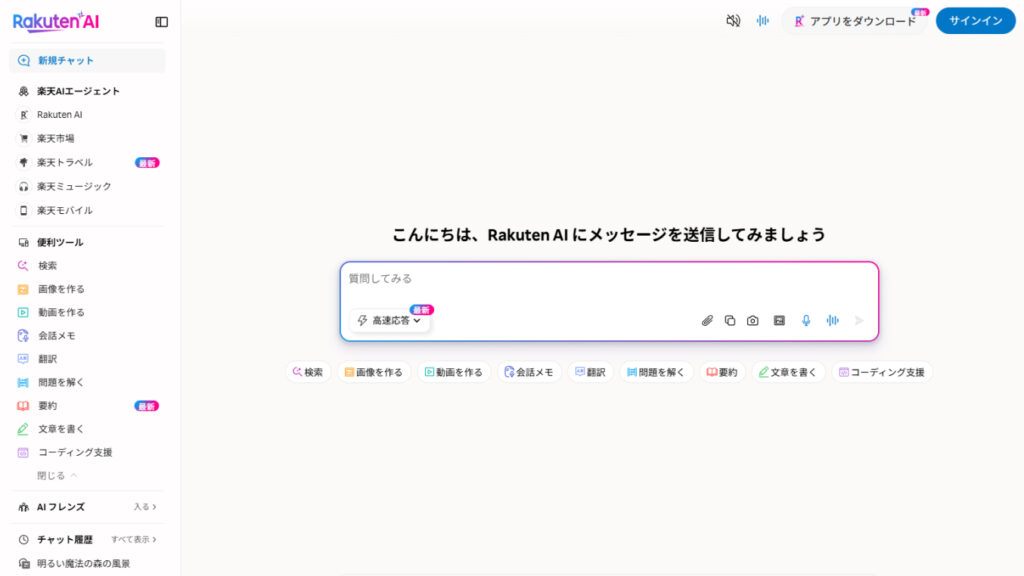Toggle the sidebar collapse panel icon

[x=162, y=22]
